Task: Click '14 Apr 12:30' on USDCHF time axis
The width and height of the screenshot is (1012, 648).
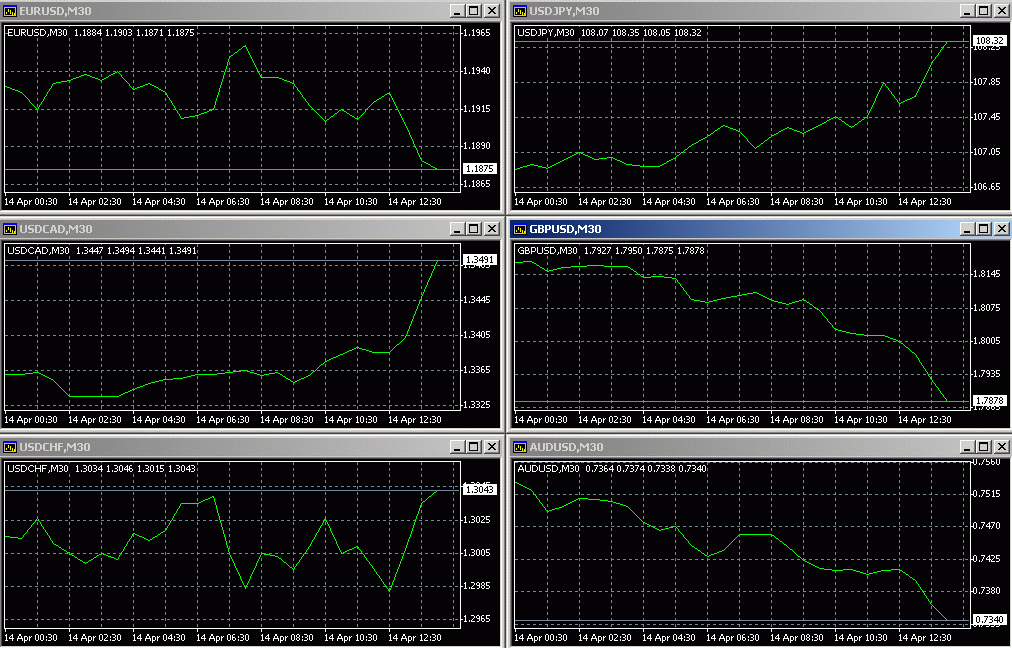Action: pyautogui.click(x=414, y=638)
